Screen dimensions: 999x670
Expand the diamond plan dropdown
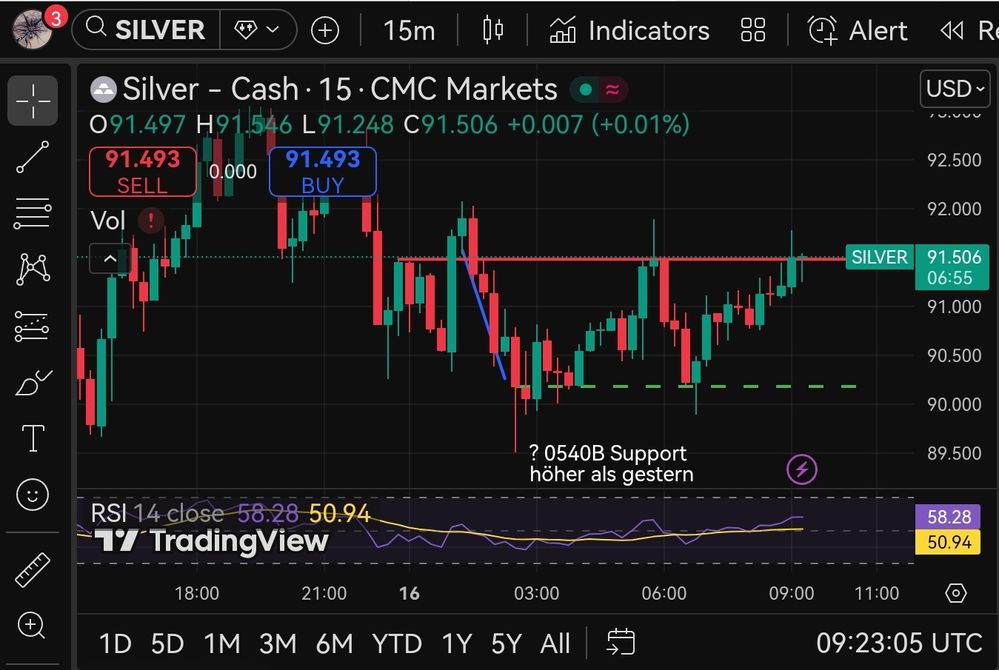click(x=258, y=29)
